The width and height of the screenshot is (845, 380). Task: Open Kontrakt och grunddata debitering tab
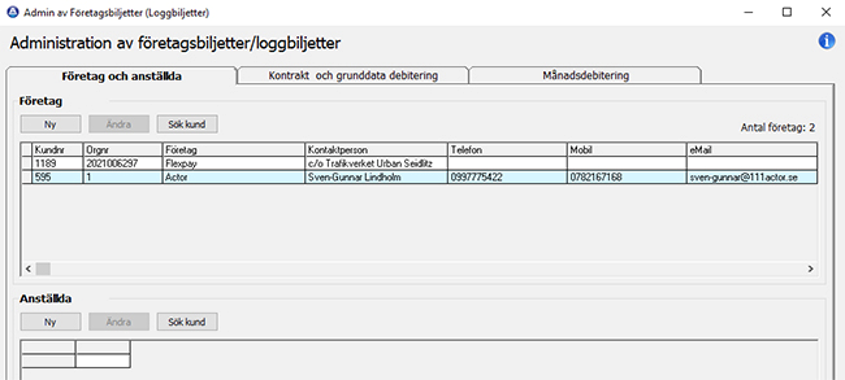tap(353, 75)
